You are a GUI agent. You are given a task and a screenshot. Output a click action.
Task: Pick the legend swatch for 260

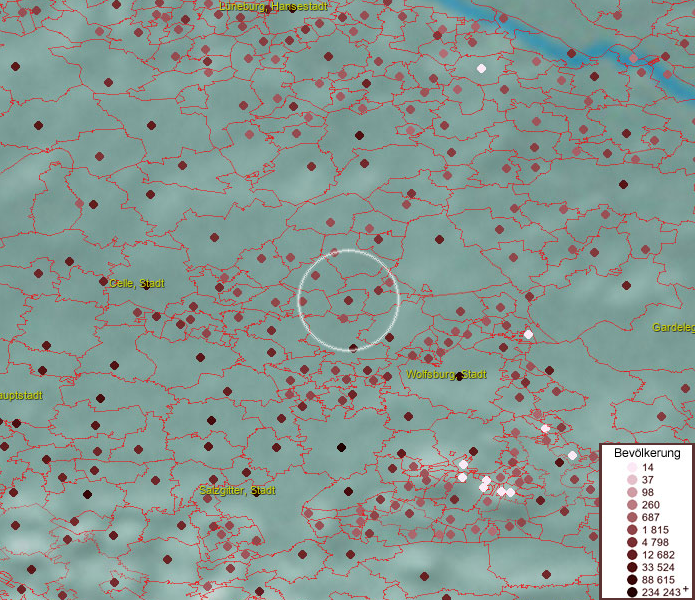point(632,505)
